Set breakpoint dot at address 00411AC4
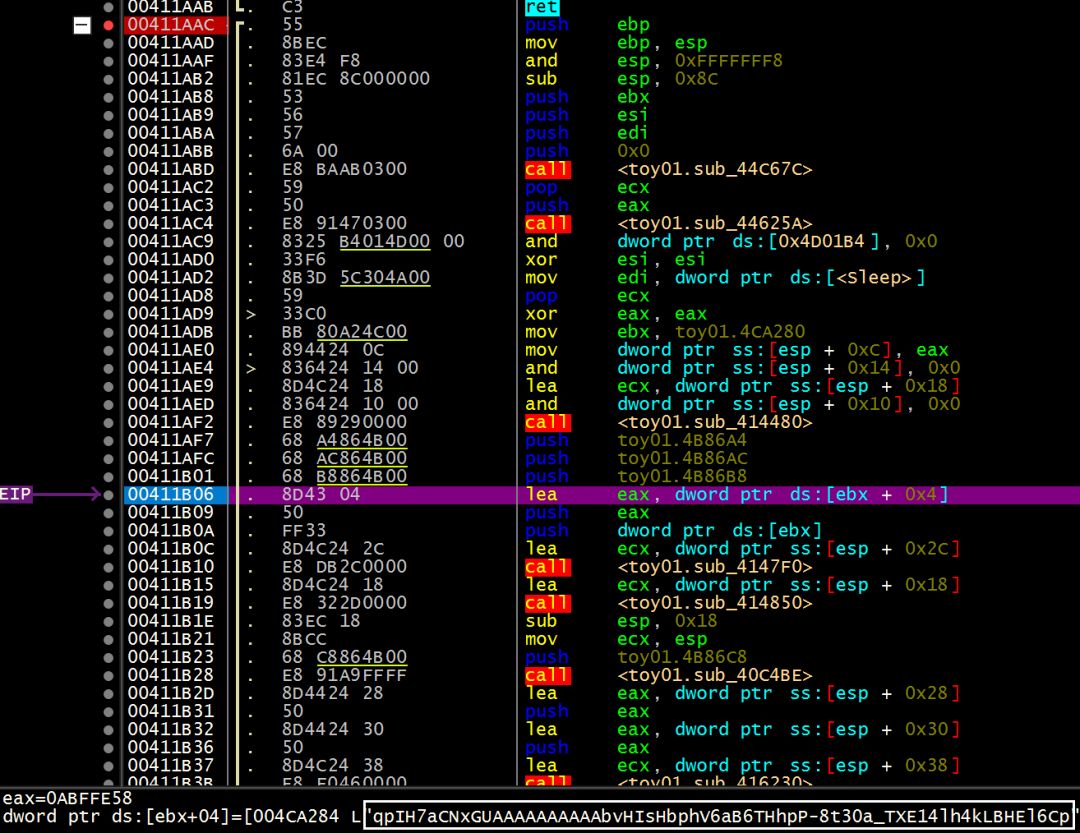The image size is (1080, 833). click(108, 223)
